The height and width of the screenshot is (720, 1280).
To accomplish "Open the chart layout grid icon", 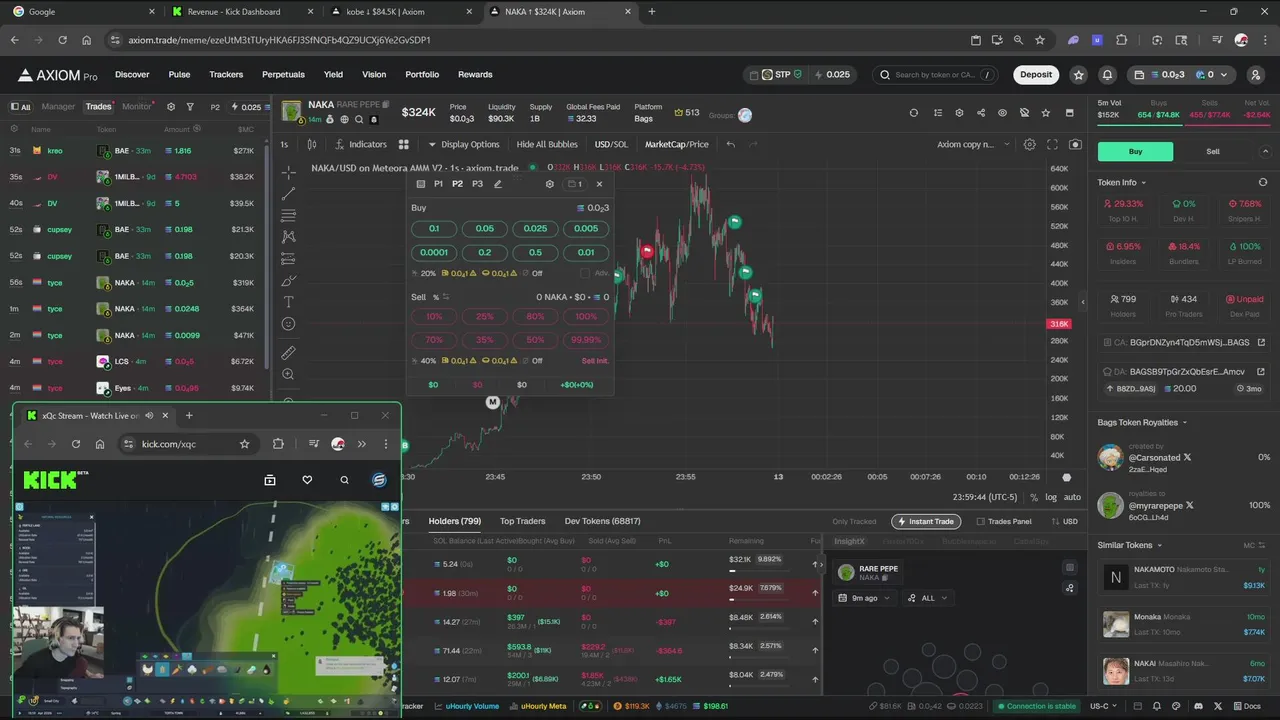I will [x=404, y=144].
